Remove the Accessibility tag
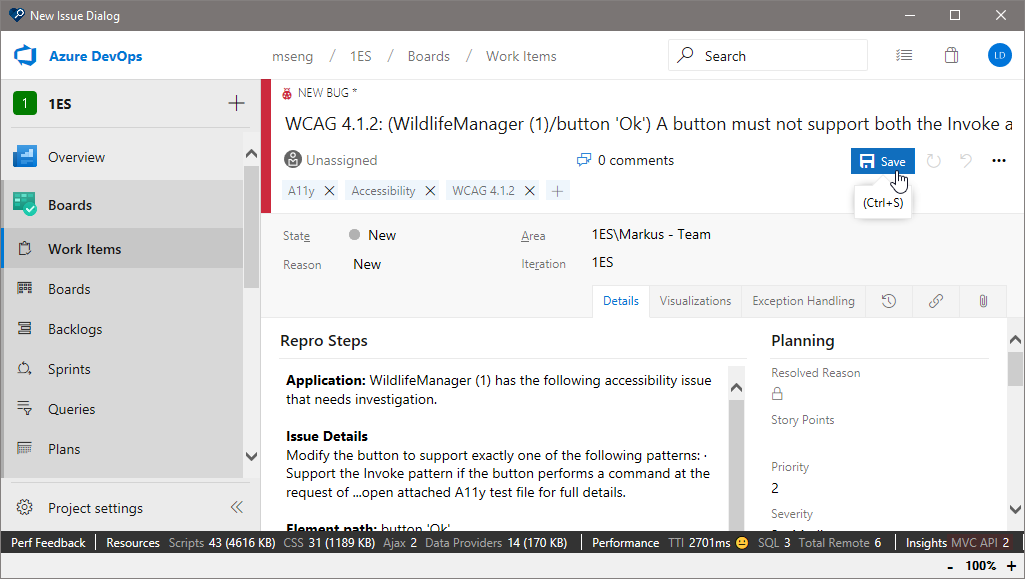This screenshot has width=1025, height=579. [x=430, y=191]
